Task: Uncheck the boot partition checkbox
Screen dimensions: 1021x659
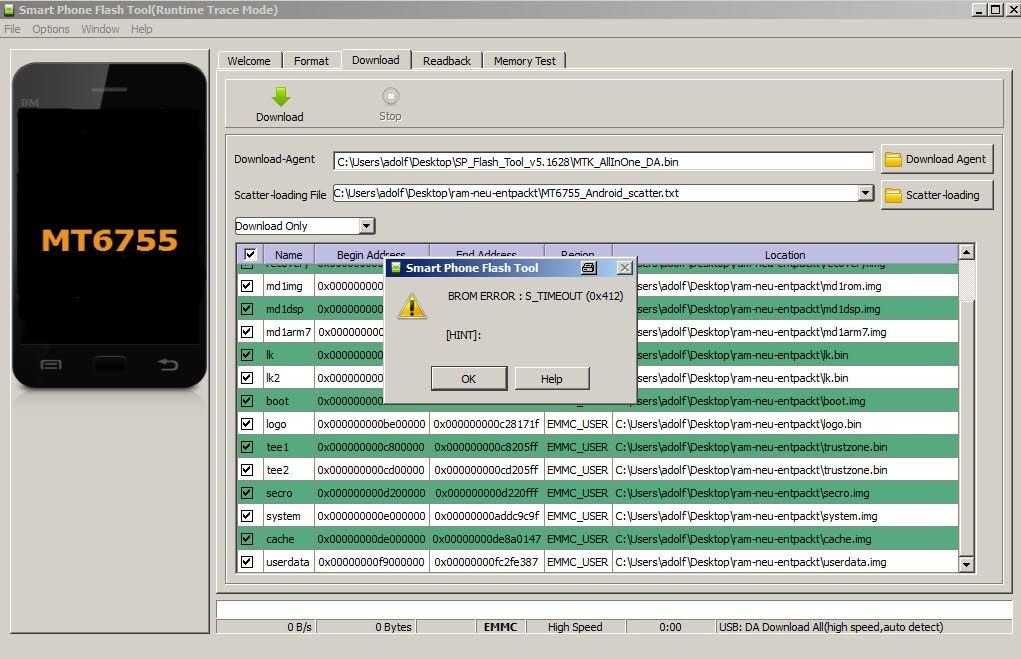Action: click(247, 400)
